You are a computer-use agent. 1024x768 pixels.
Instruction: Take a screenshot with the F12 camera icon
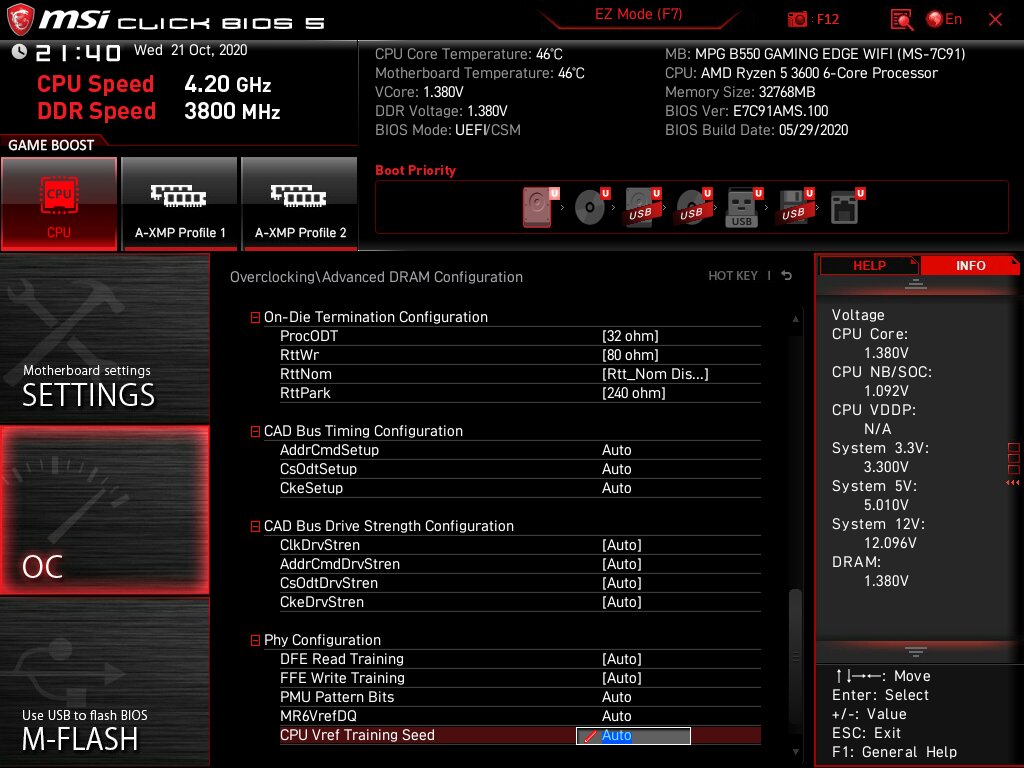click(x=797, y=20)
